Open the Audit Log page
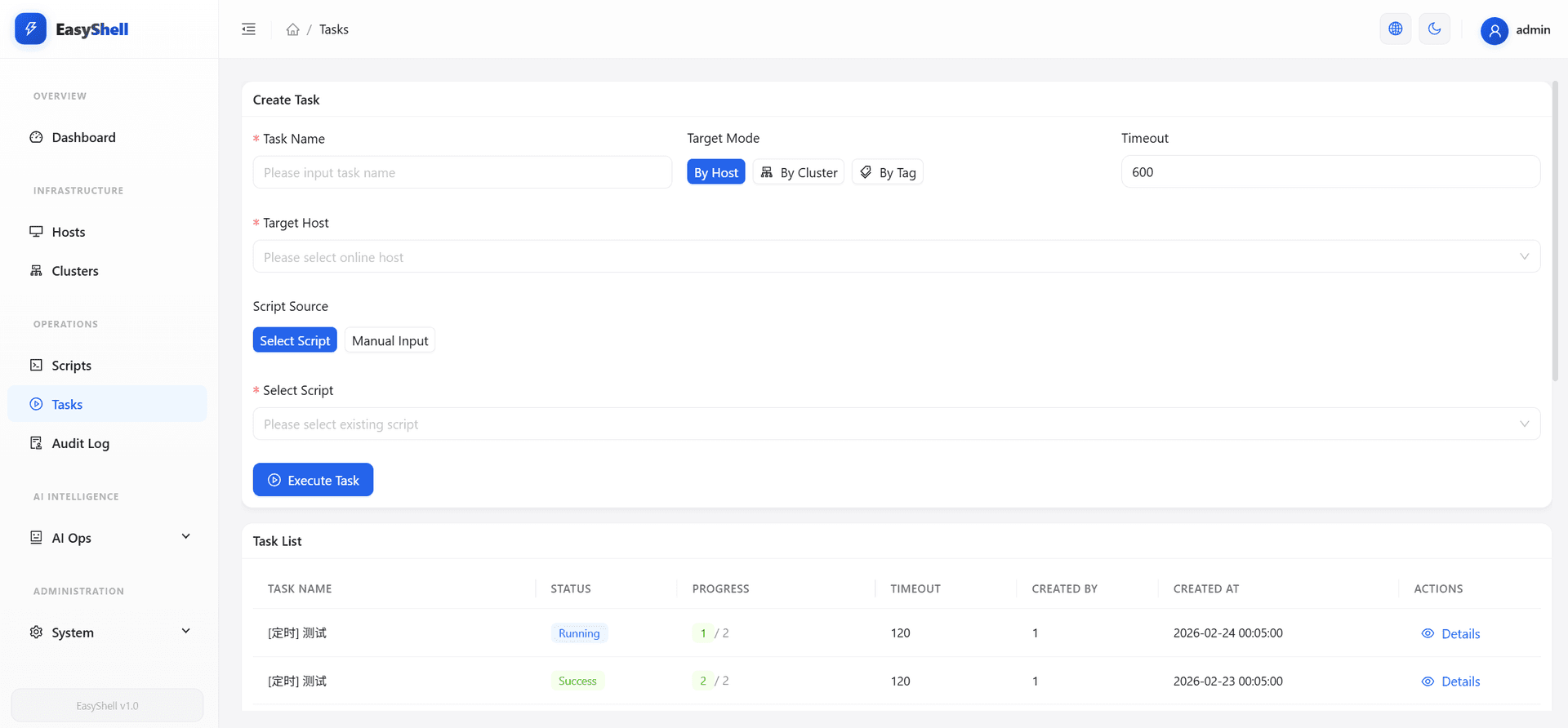This screenshot has width=1568, height=728. point(107,443)
